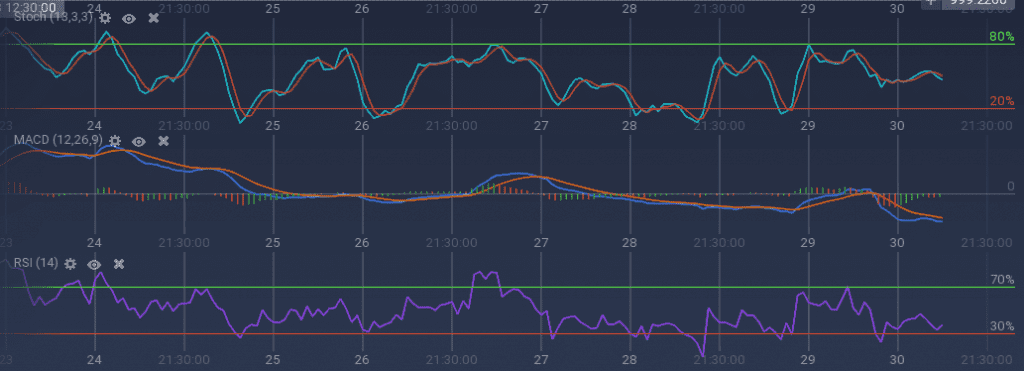Select the RSI (14) title text
Screen dimensions: 1024x371
(x=36, y=263)
